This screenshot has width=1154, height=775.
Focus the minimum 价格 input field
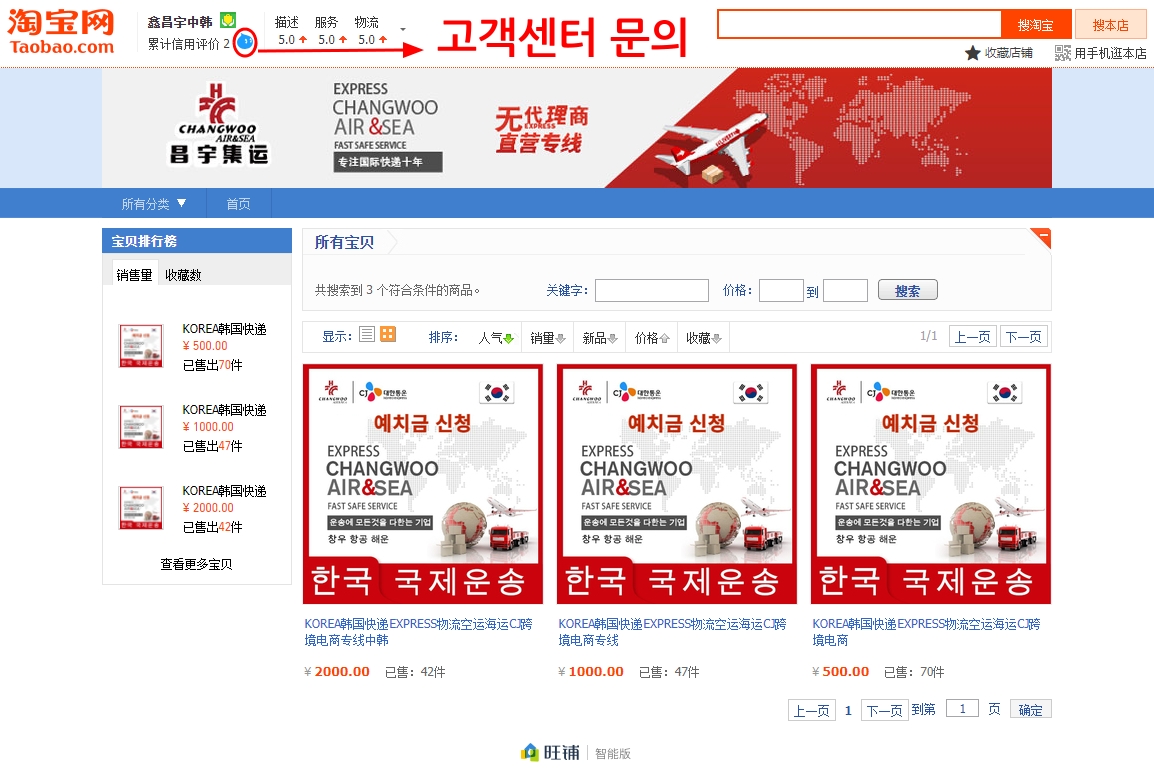(x=781, y=291)
